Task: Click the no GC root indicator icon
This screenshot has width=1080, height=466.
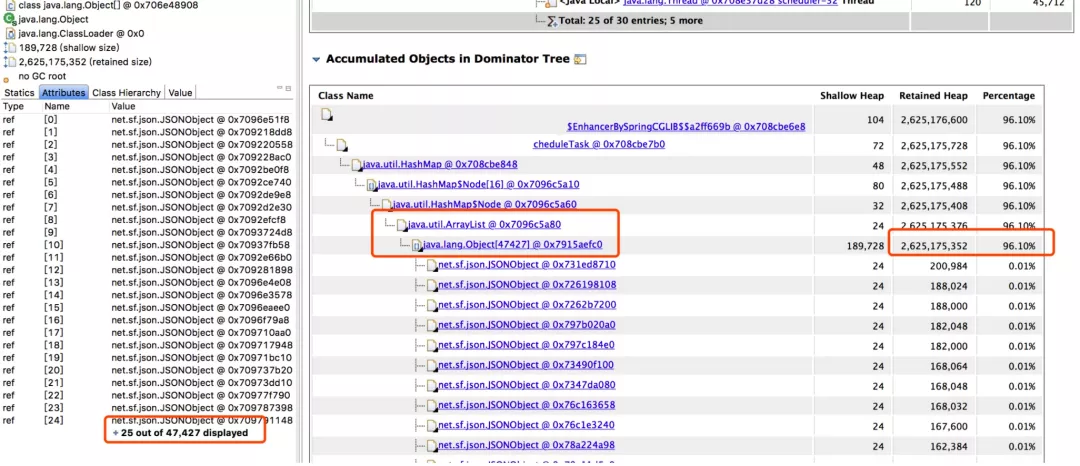Action: (7, 78)
